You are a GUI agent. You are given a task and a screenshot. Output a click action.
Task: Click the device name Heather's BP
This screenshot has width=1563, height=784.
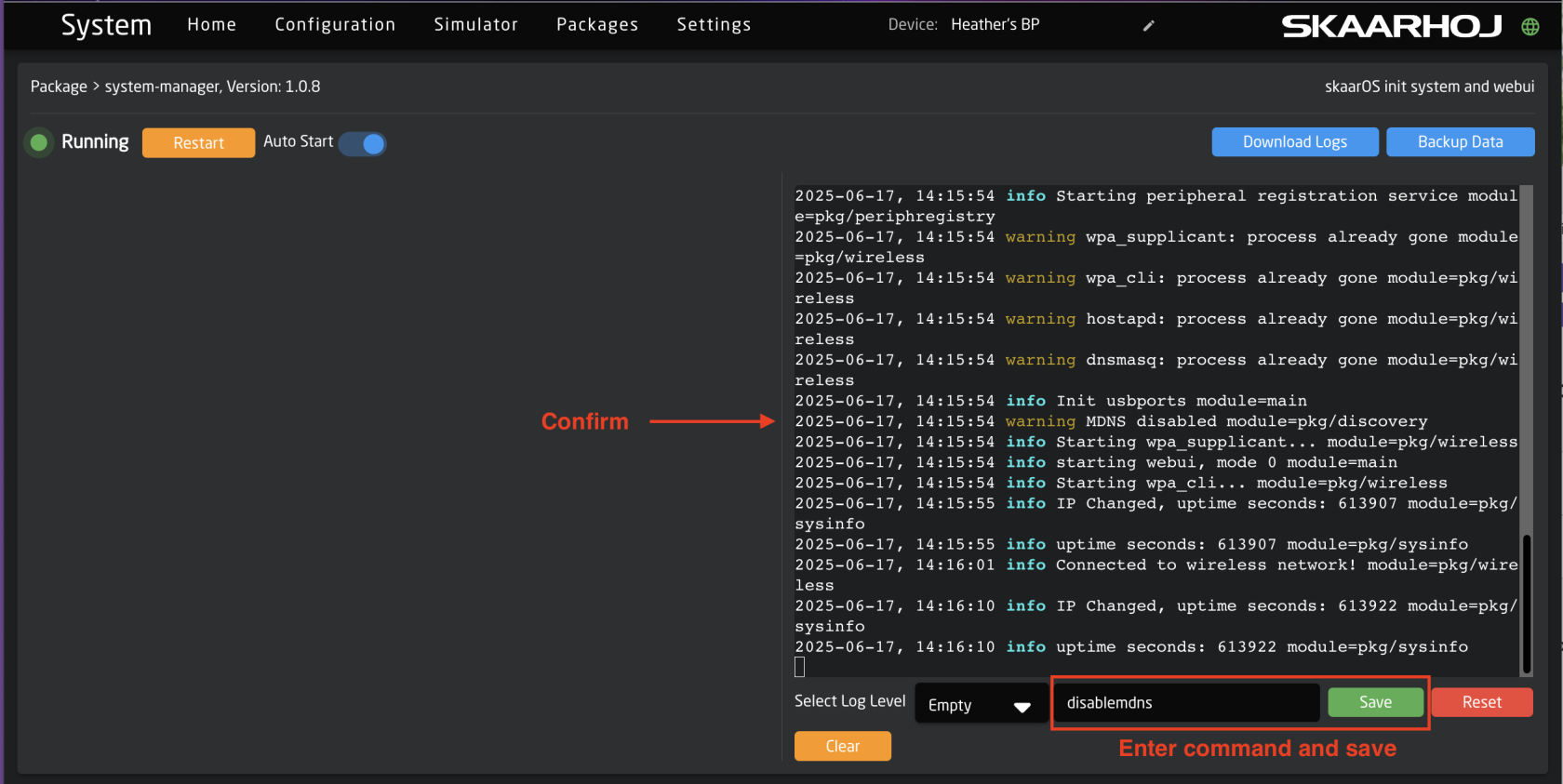995,25
